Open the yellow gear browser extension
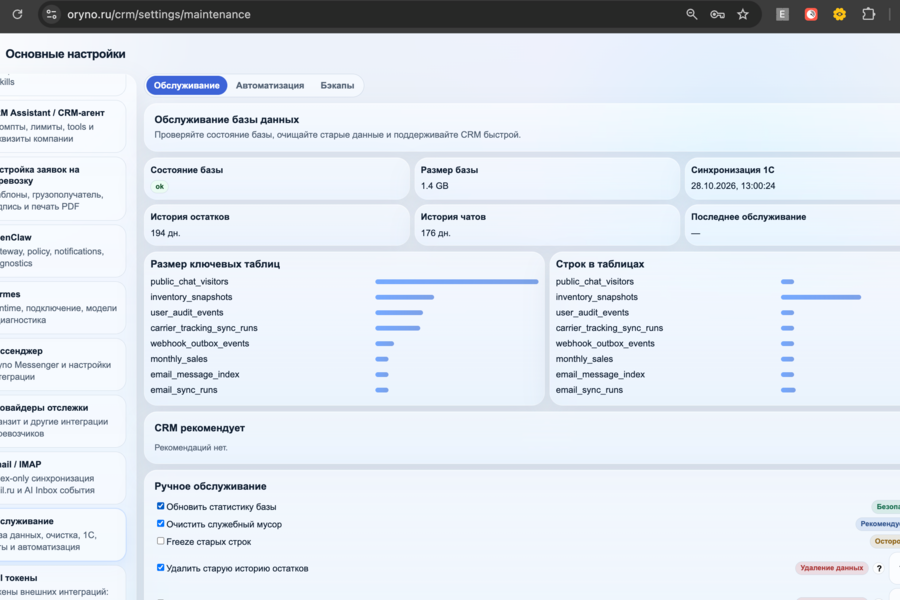 click(839, 14)
